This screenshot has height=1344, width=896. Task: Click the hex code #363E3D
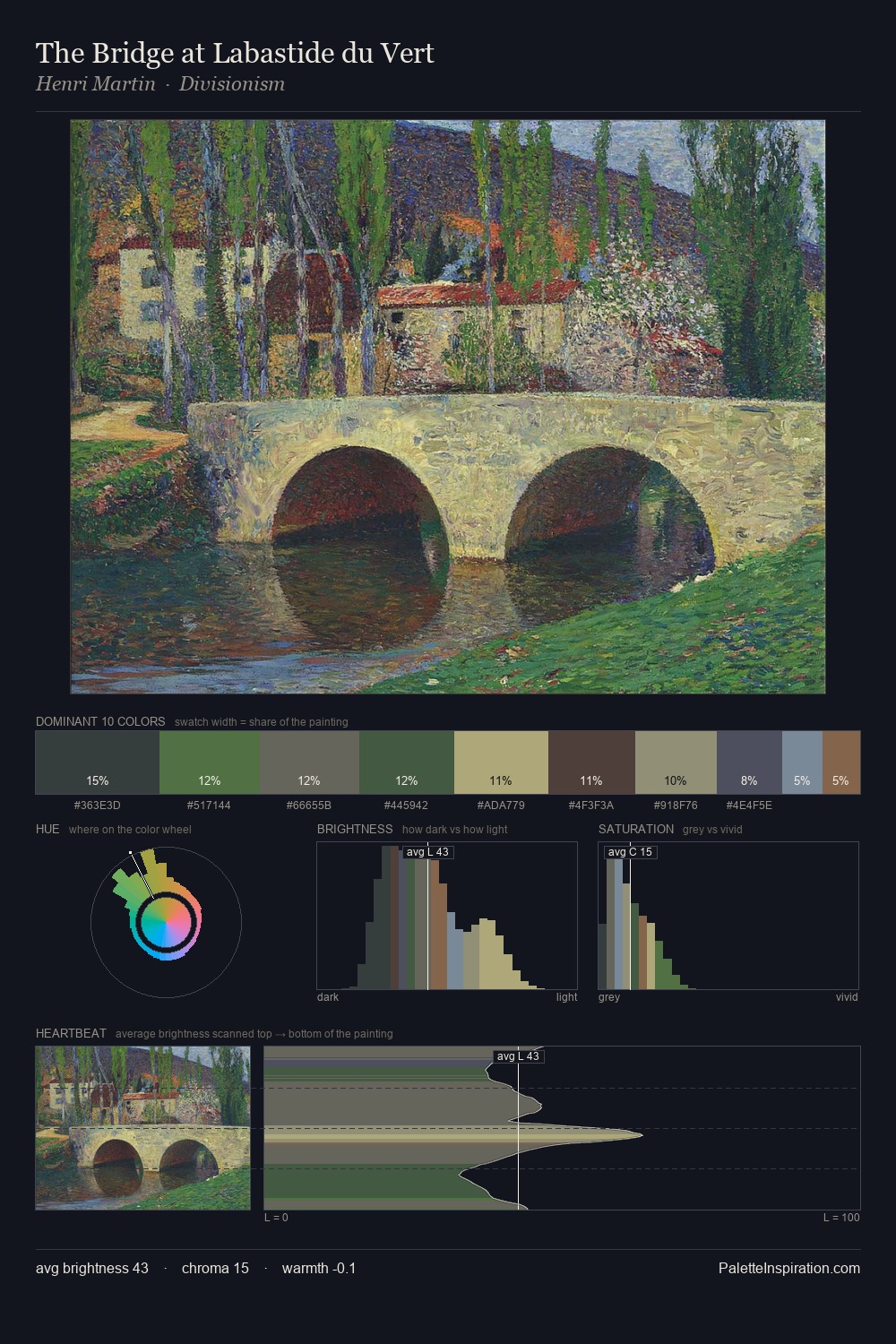pos(98,806)
